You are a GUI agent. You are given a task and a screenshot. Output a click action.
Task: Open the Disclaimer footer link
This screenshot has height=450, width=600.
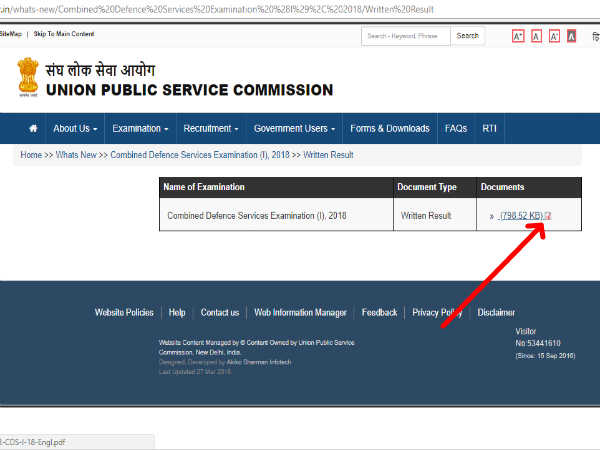496,313
